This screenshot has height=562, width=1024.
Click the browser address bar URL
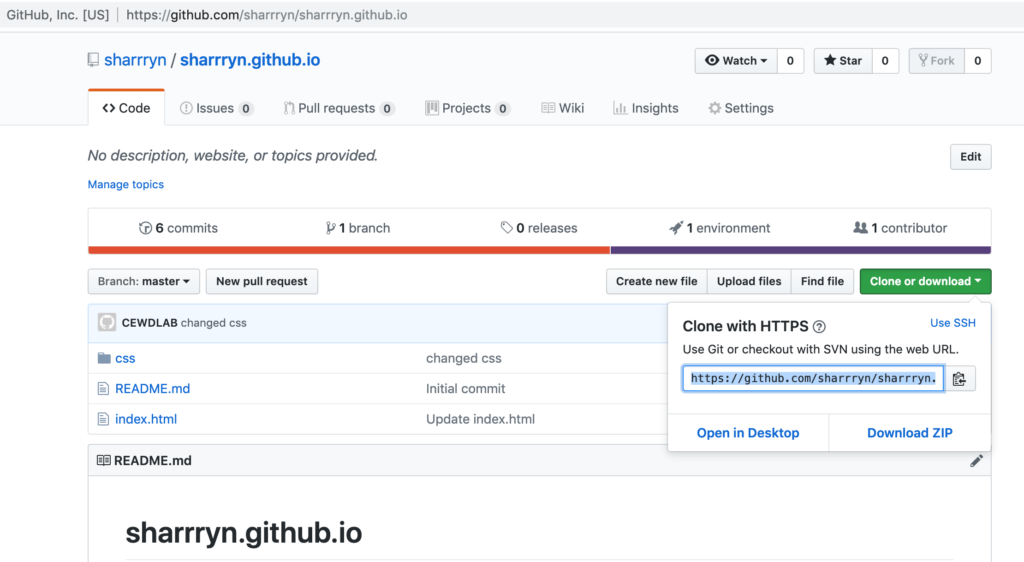coord(266,15)
